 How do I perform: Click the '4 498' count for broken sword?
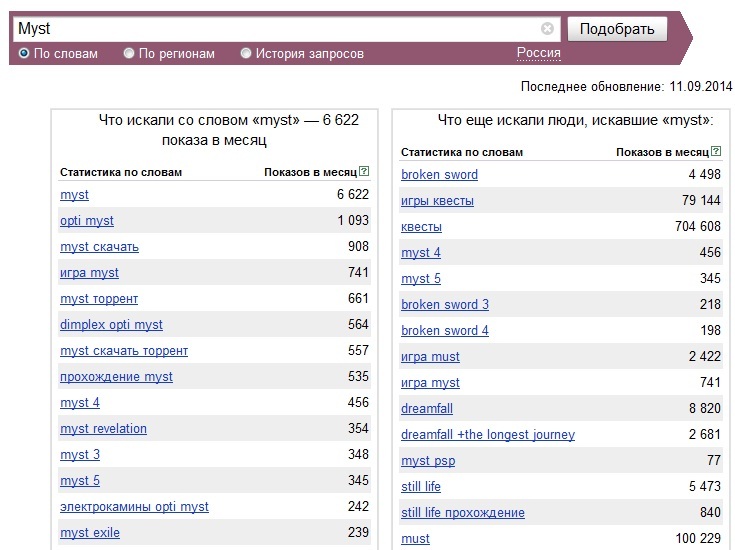(x=705, y=174)
